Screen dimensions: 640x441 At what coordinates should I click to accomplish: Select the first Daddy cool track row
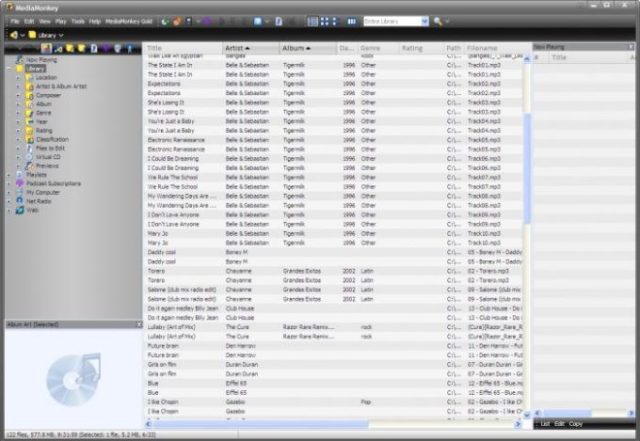point(333,252)
